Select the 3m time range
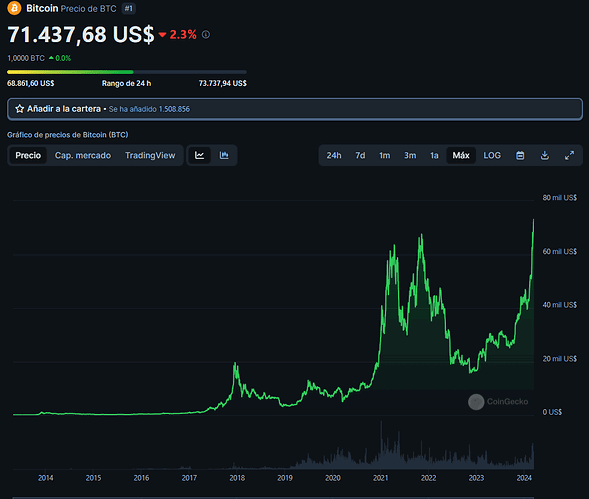589x499 pixels. pyautogui.click(x=410, y=156)
